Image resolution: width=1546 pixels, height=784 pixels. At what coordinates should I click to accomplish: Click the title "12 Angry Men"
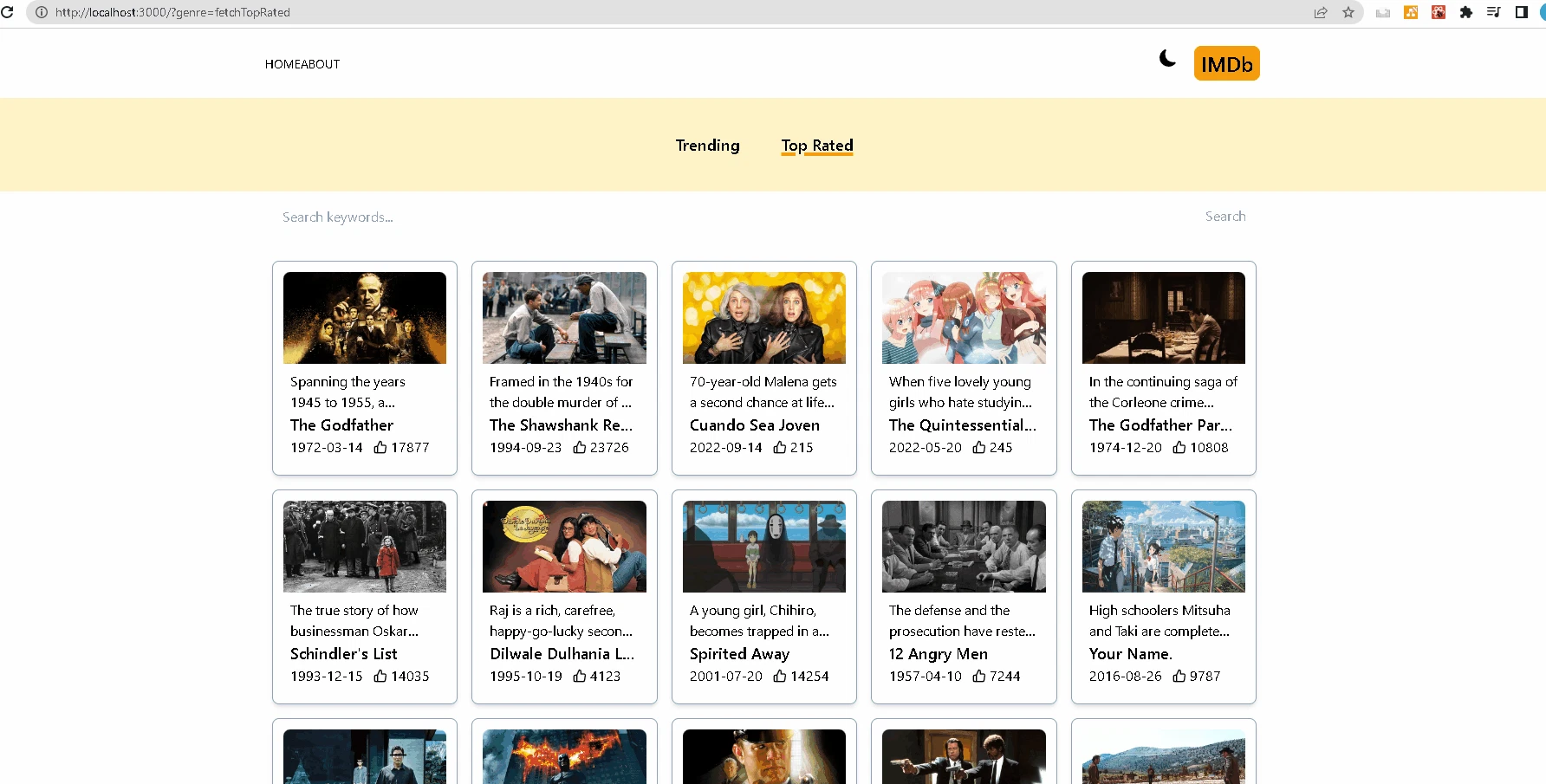939,654
